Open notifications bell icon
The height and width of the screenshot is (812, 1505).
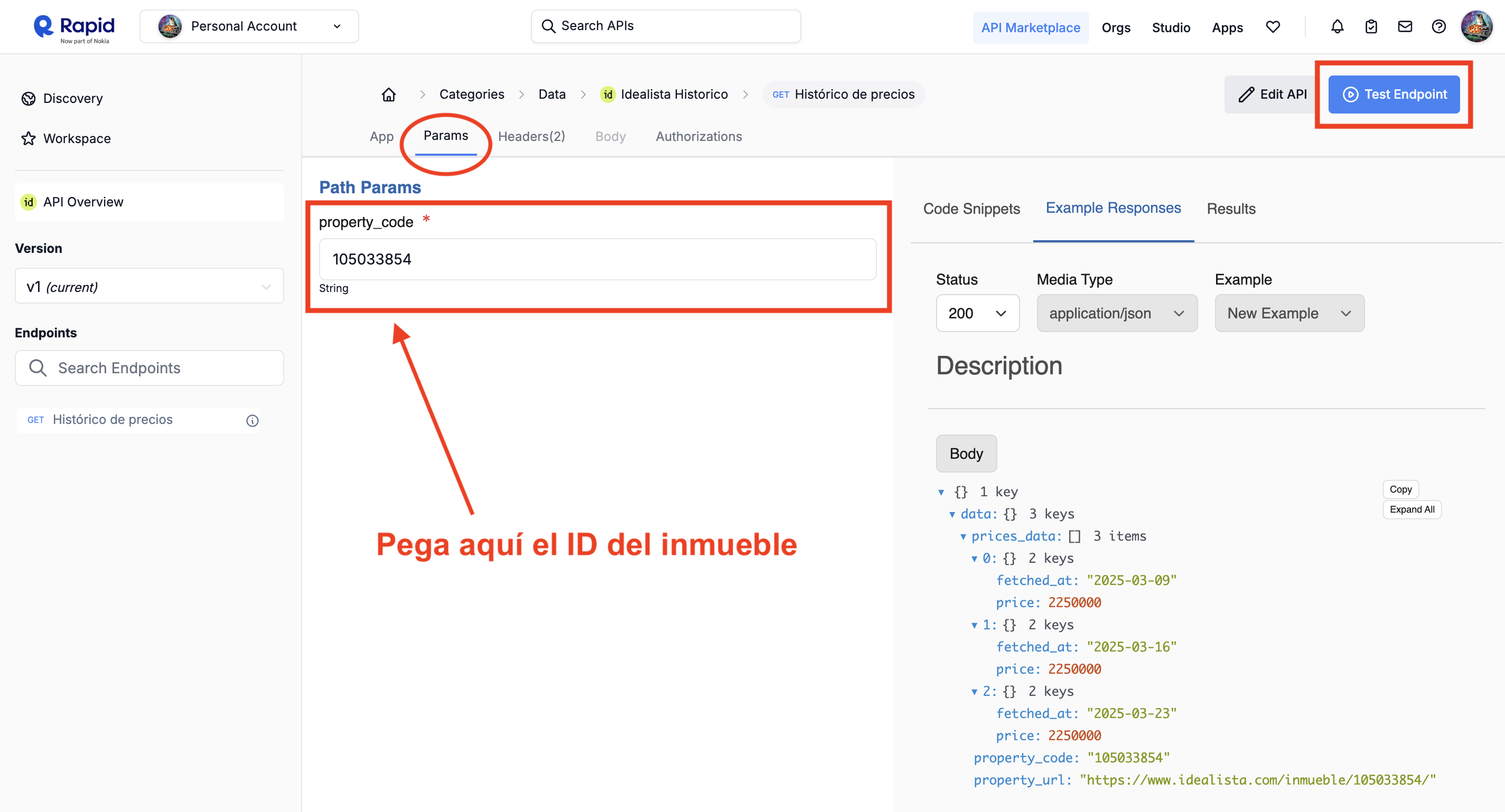click(1336, 27)
